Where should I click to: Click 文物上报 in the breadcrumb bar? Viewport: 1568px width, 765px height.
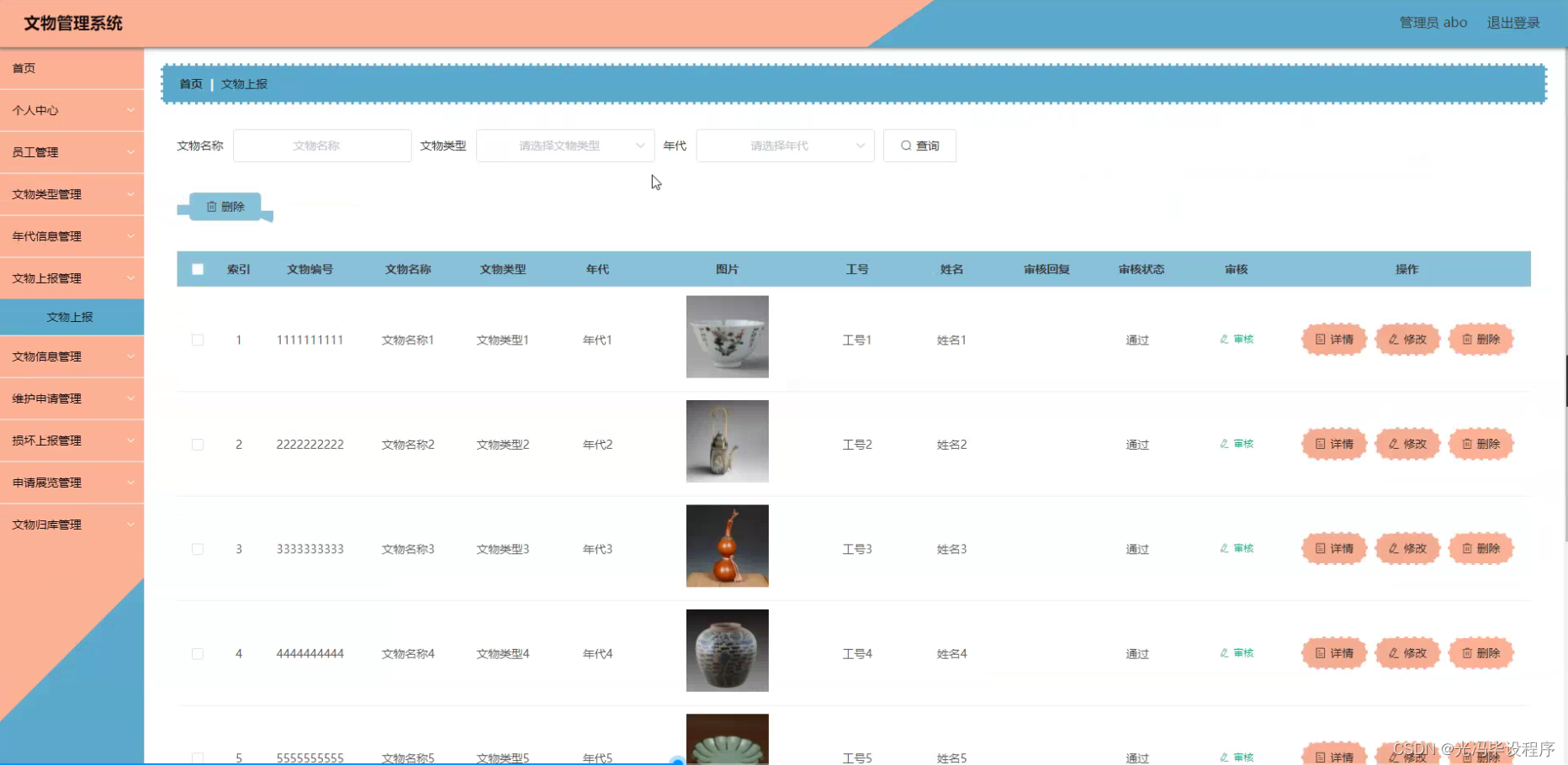pos(244,84)
